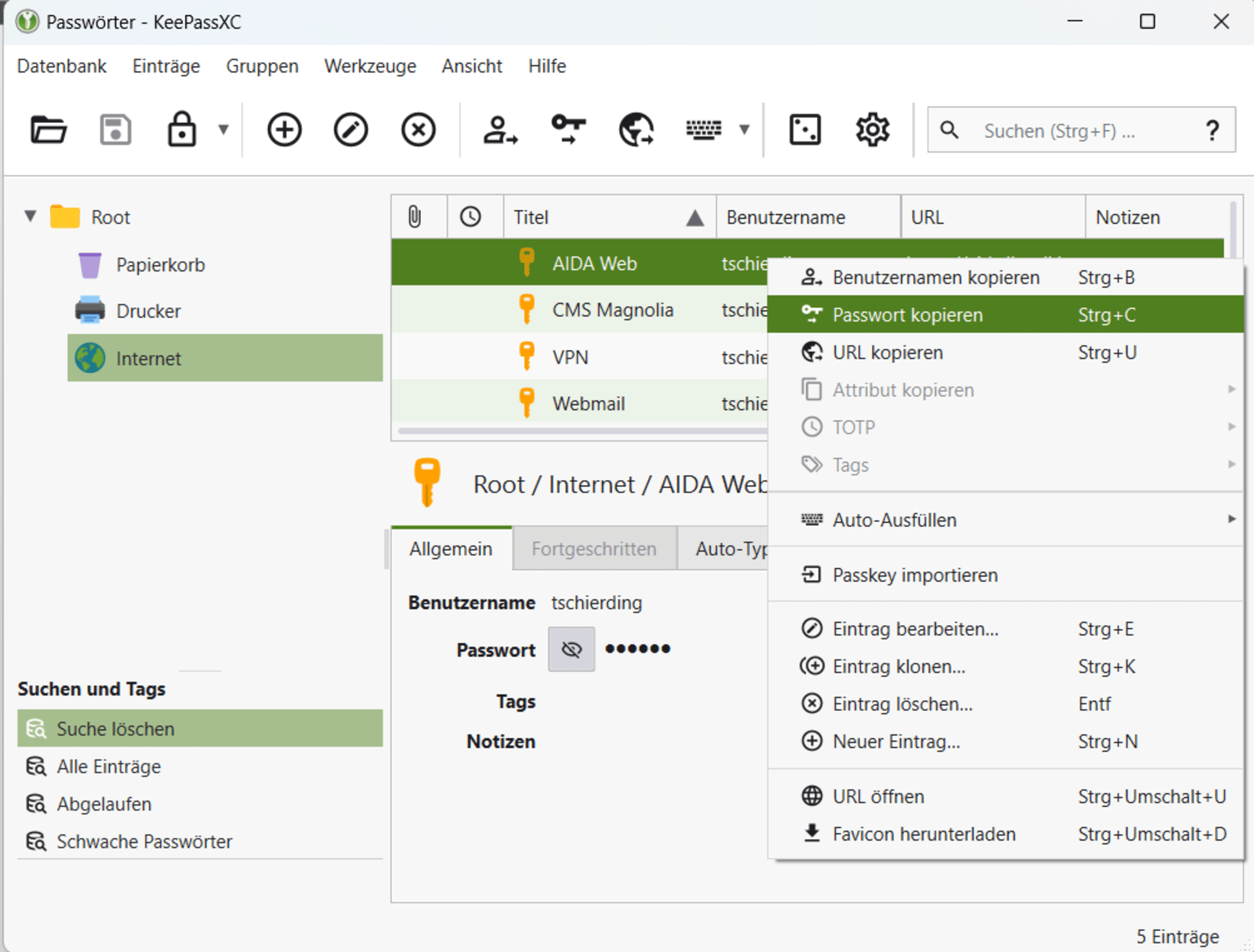Open the Ansicht menu

pos(472,66)
